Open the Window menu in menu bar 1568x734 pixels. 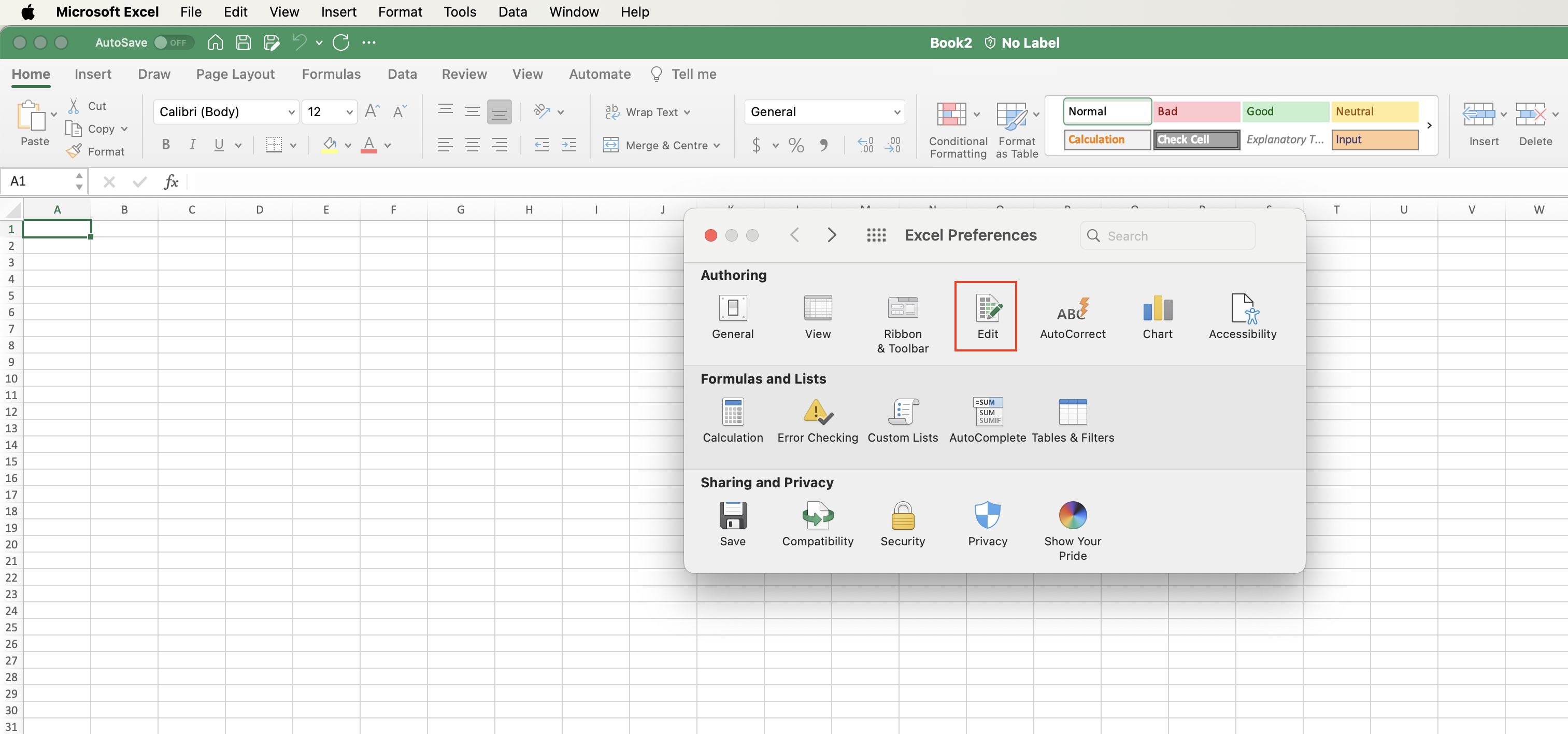[574, 11]
